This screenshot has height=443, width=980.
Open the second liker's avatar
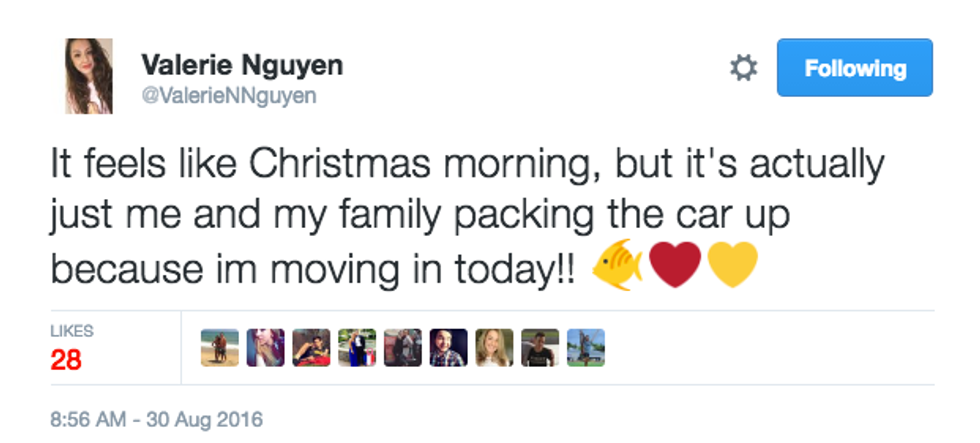tap(266, 348)
